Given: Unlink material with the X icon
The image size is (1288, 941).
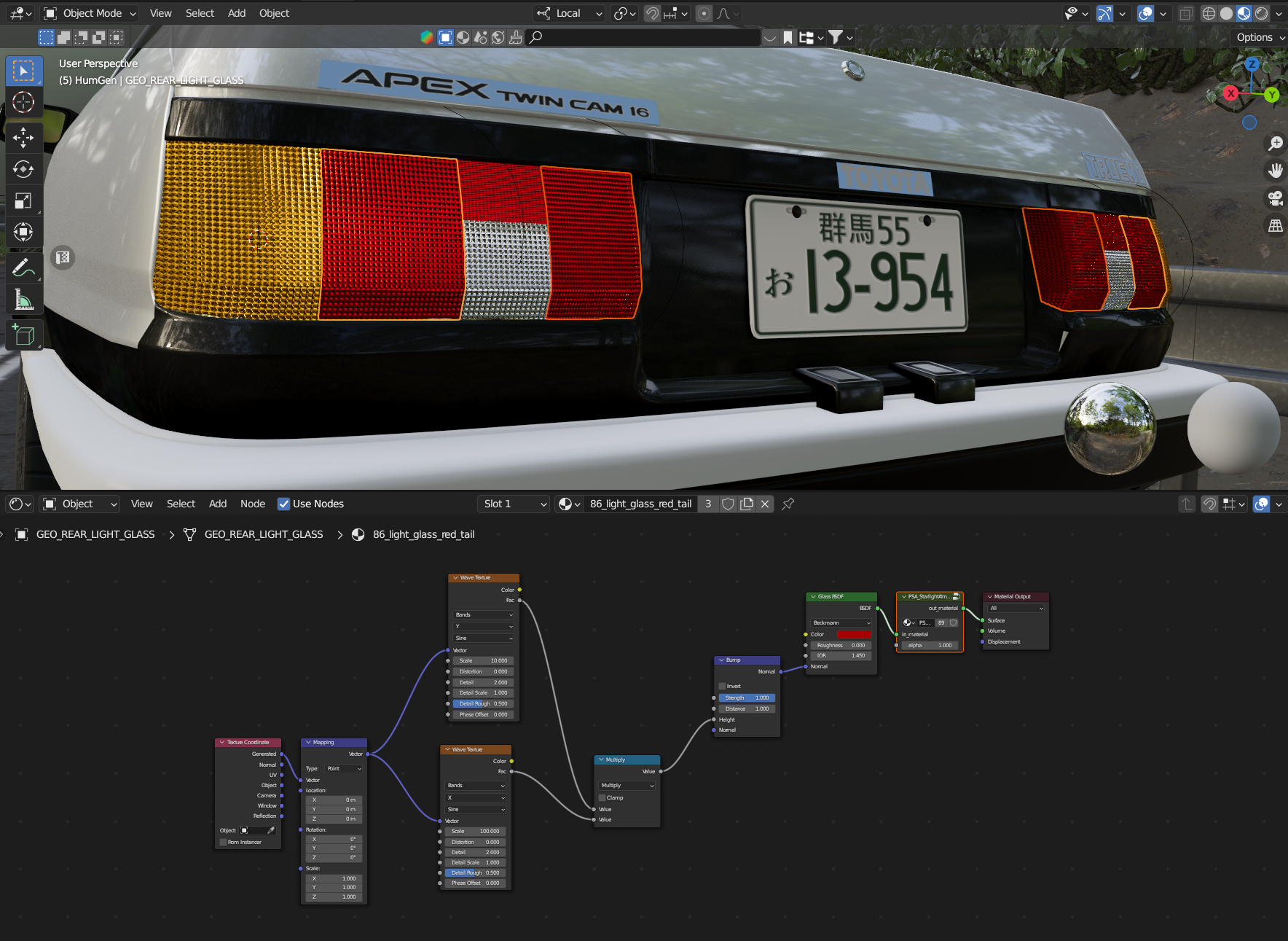Looking at the screenshot, I should (765, 504).
